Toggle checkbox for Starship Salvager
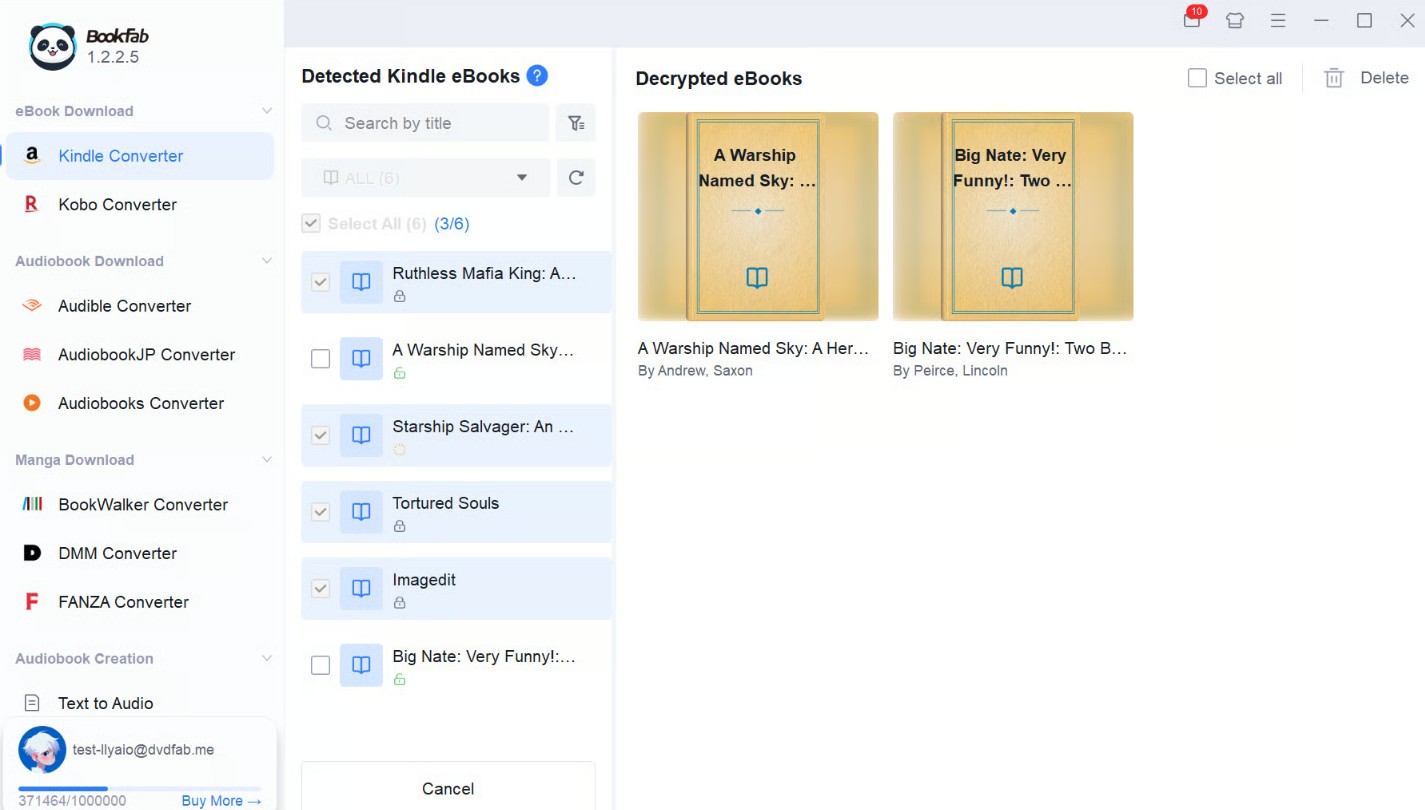The width and height of the screenshot is (1425, 810). [x=320, y=435]
